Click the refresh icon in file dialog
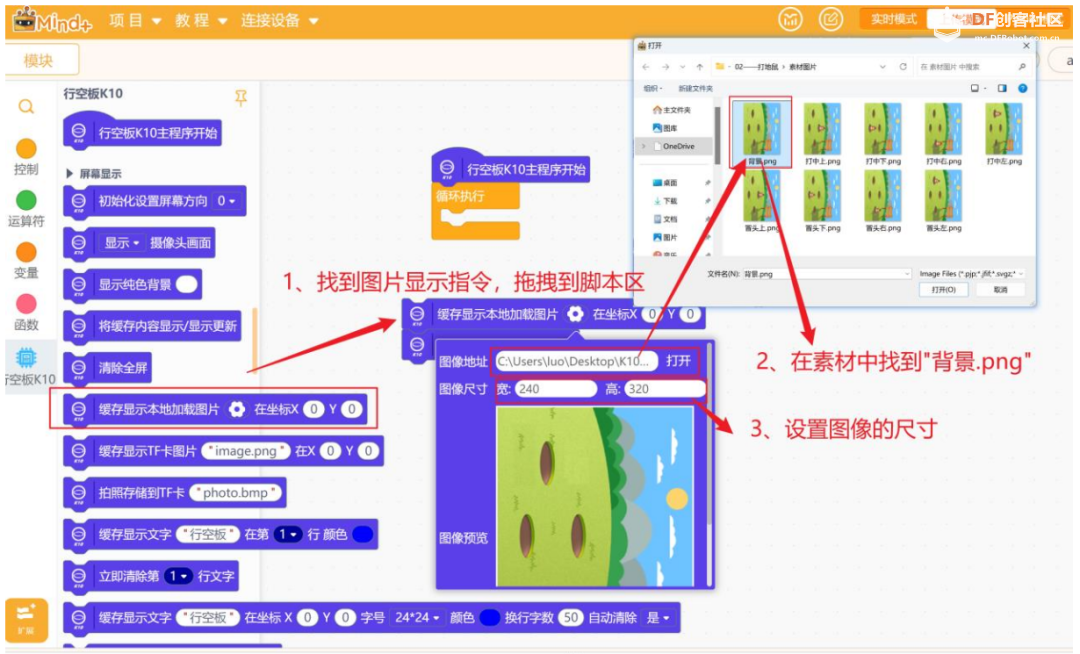The width and height of the screenshot is (1080, 654). 903,67
